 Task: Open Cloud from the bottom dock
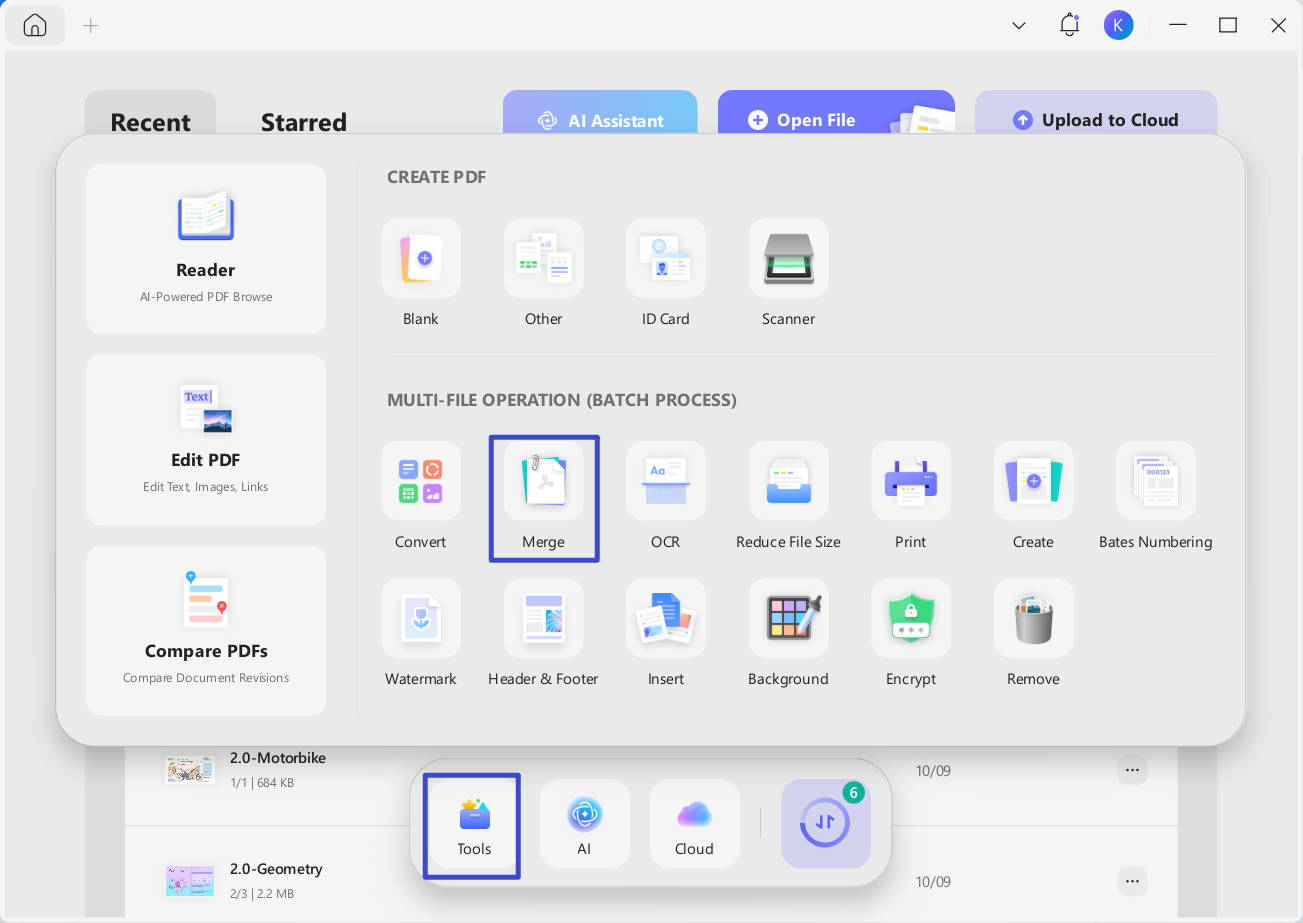[694, 824]
